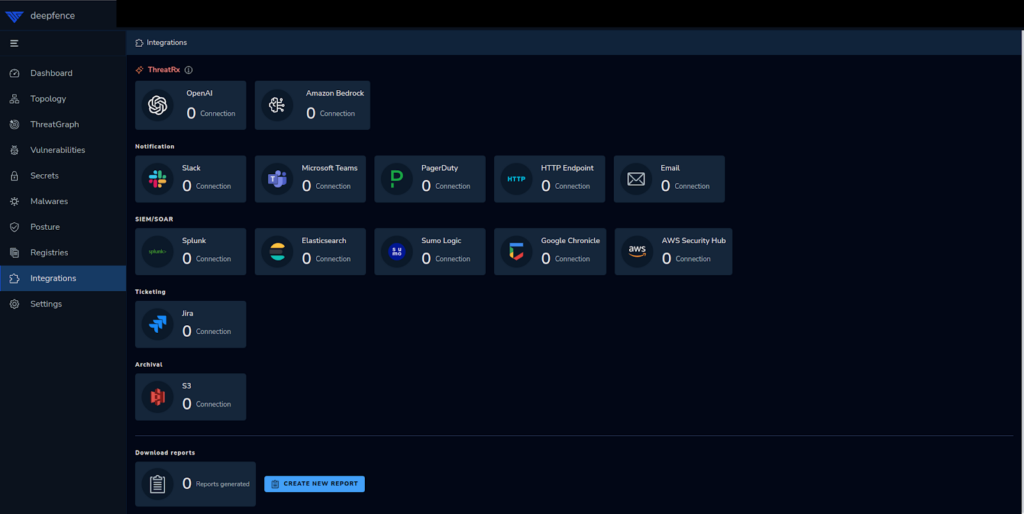Open Settings from the sidebar
Screen dimensions: 1024x514
click(63, 304)
